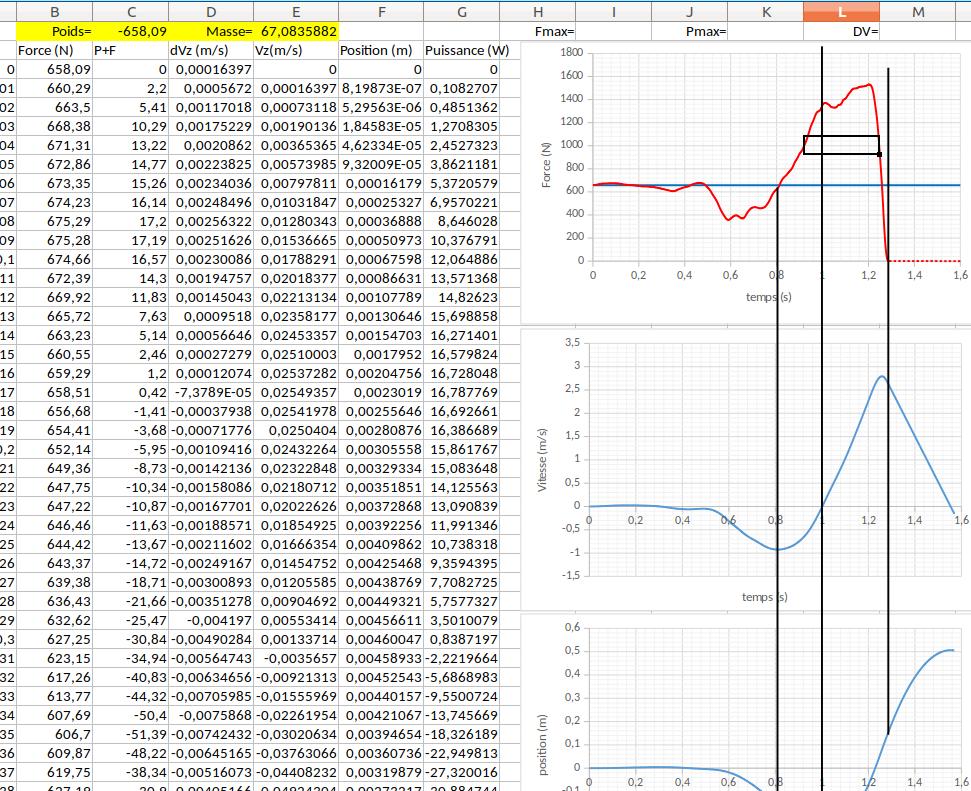971x791 pixels.
Task: Click the "Fmax=" label cell
Action: click(538, 31)
